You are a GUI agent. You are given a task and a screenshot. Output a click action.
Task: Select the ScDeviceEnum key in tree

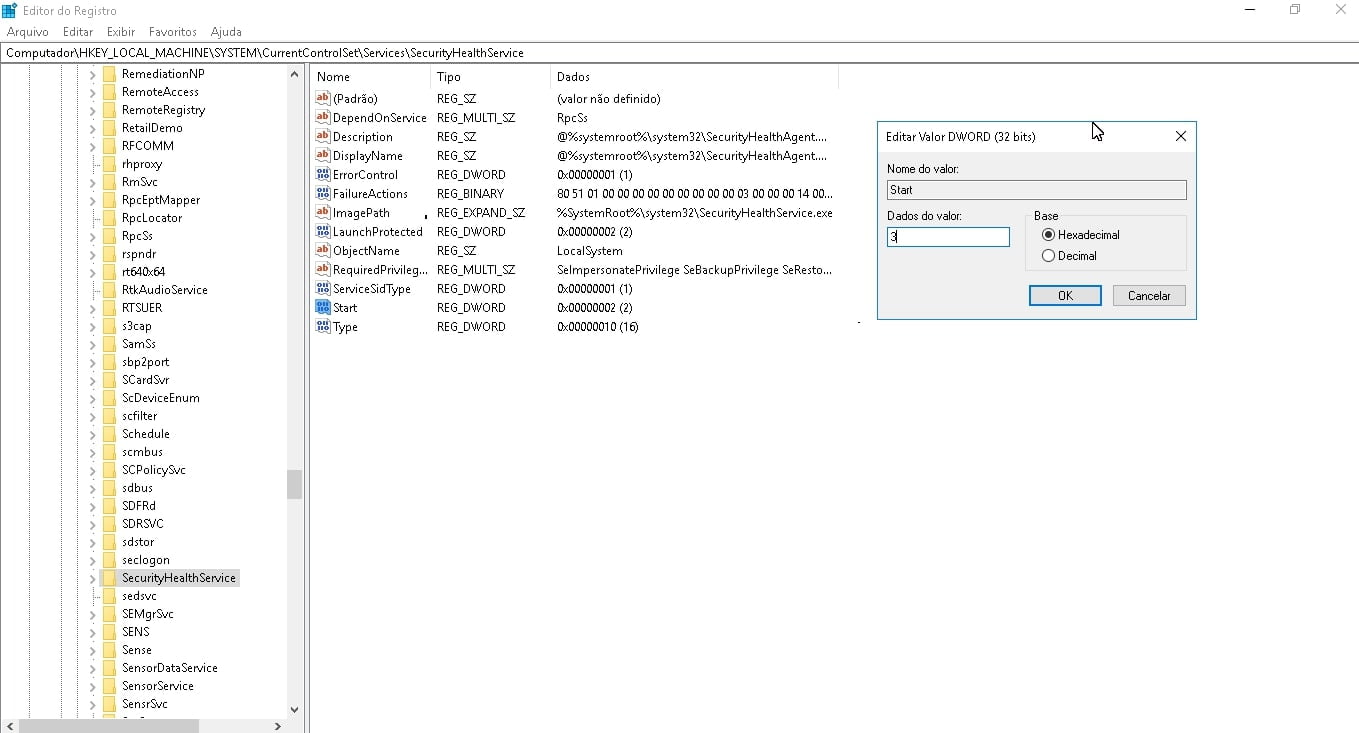click(160, 398)
